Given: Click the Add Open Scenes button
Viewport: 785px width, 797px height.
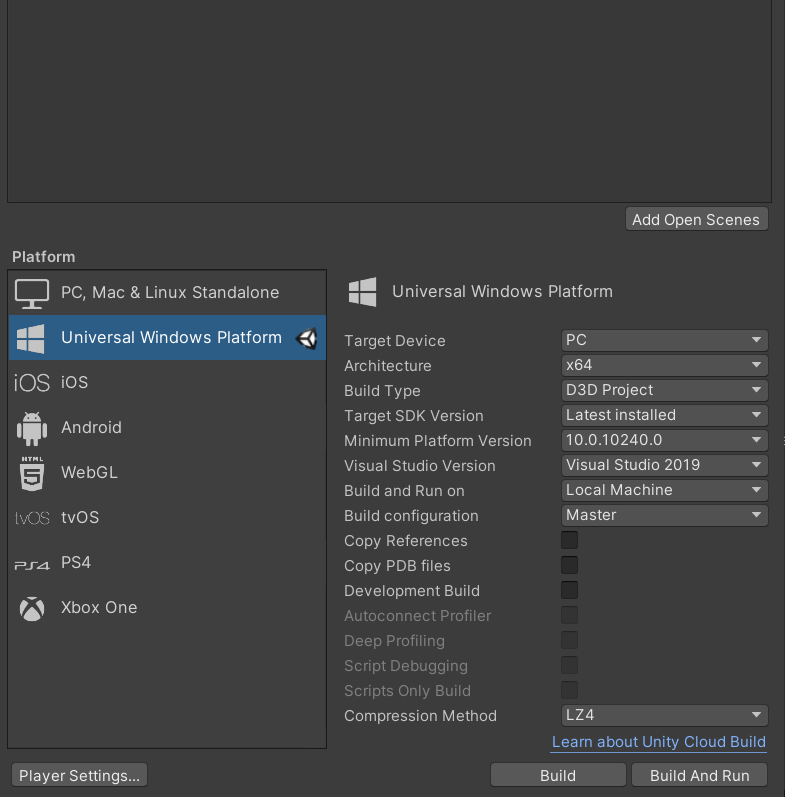Looking at the screenshot, I should click(x=697, y=219).
